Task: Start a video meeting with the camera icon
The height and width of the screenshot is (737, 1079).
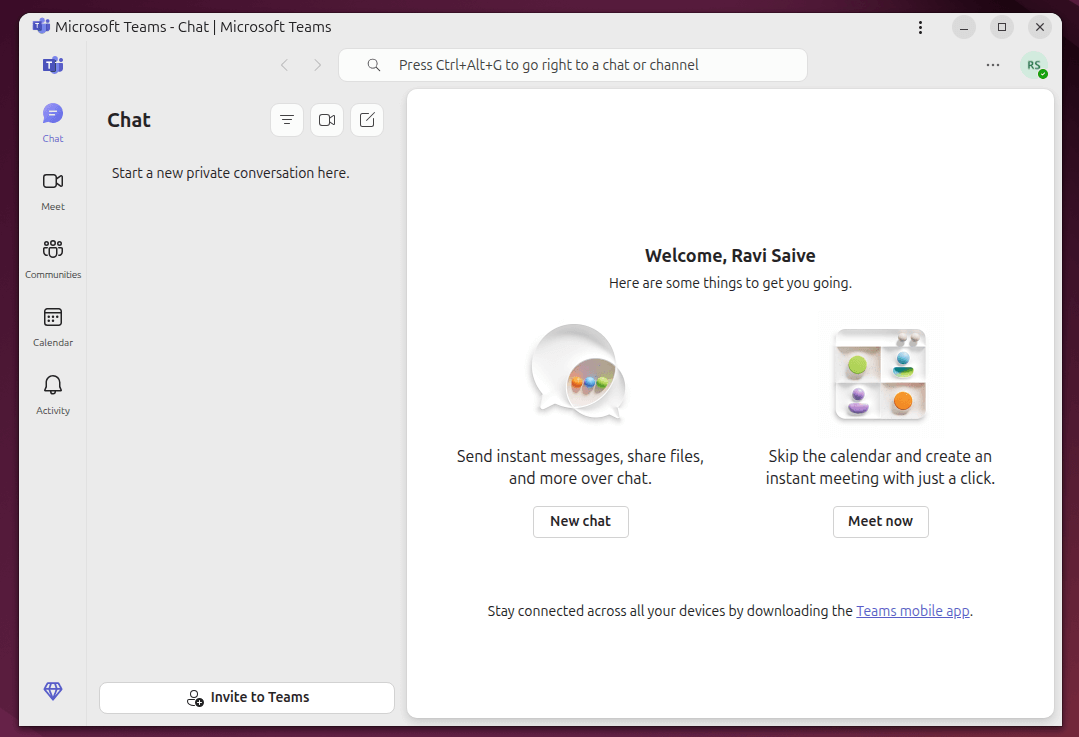Action: click(327, 120)
